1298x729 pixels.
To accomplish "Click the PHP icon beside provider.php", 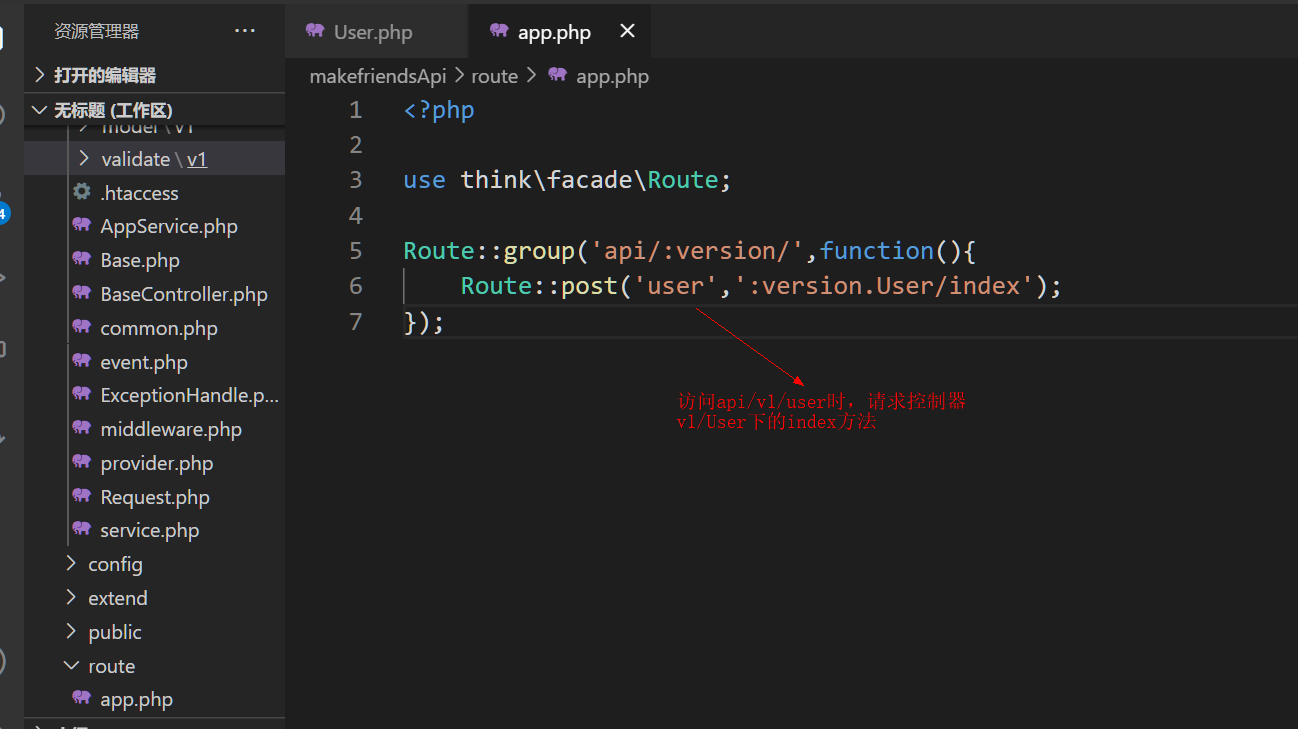I will point(82,463).
